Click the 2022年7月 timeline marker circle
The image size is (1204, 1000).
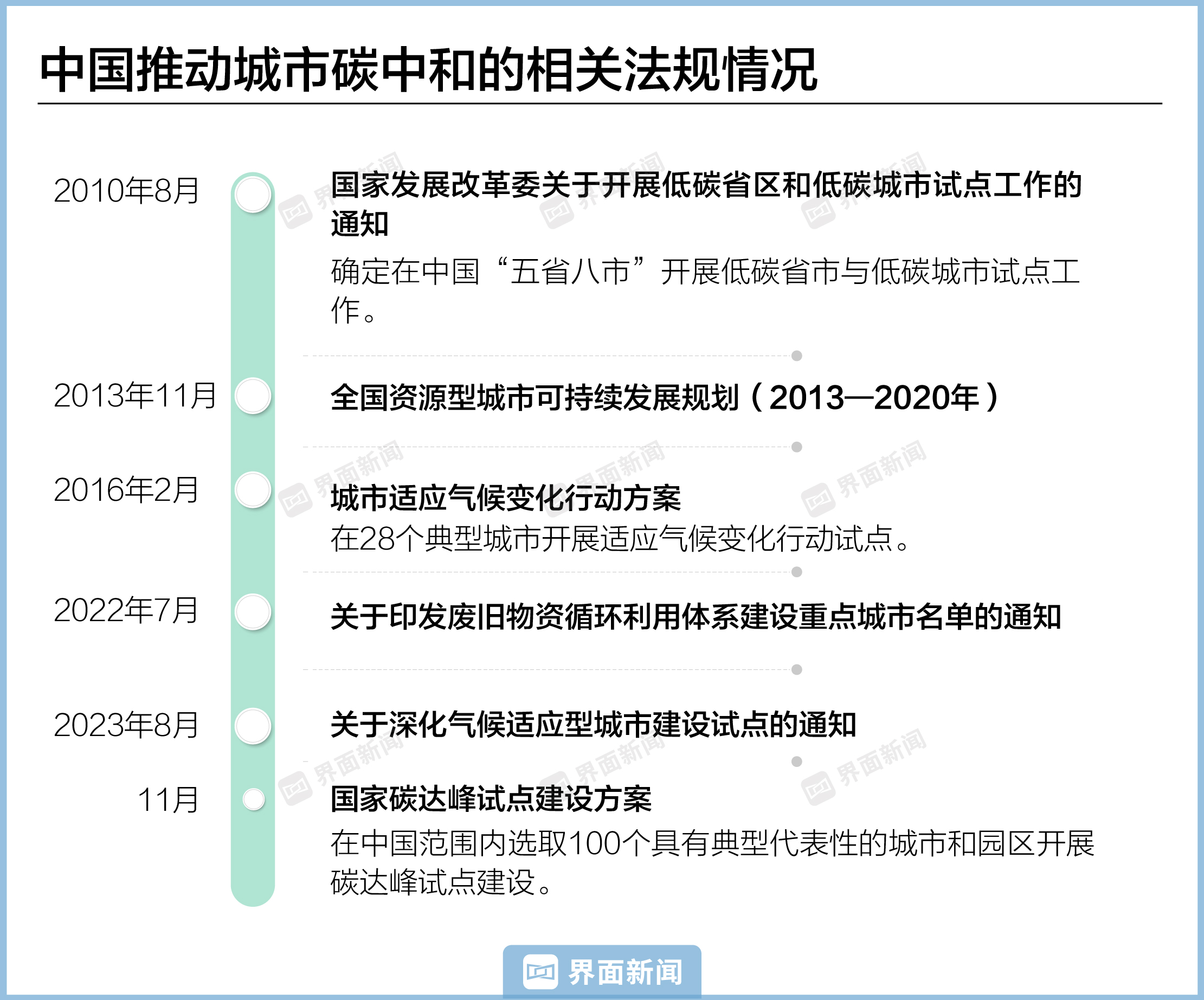pyautogui.click(x=253, y=612)
